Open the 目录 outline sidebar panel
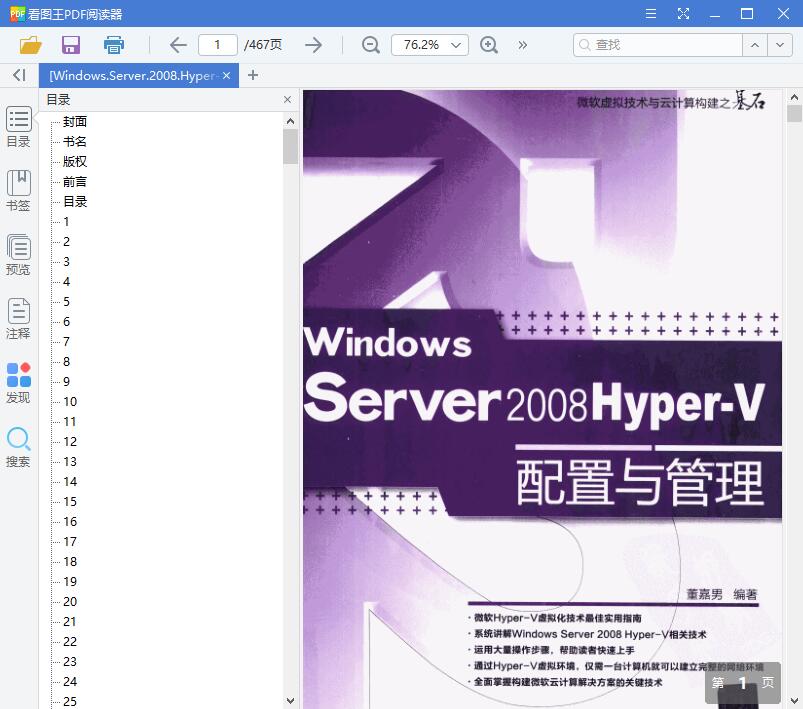 pos(18,128)
